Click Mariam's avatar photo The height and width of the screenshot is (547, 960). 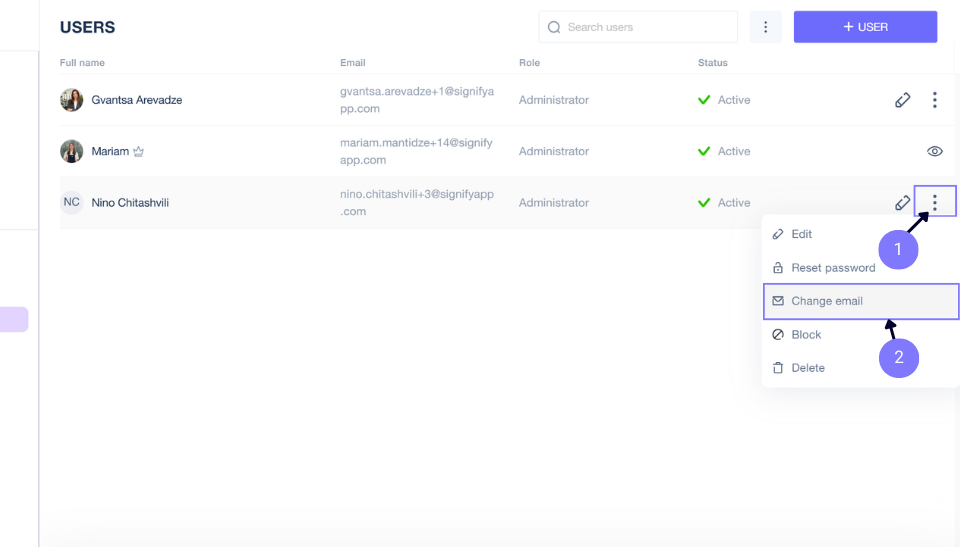click(x=72, y=151)
